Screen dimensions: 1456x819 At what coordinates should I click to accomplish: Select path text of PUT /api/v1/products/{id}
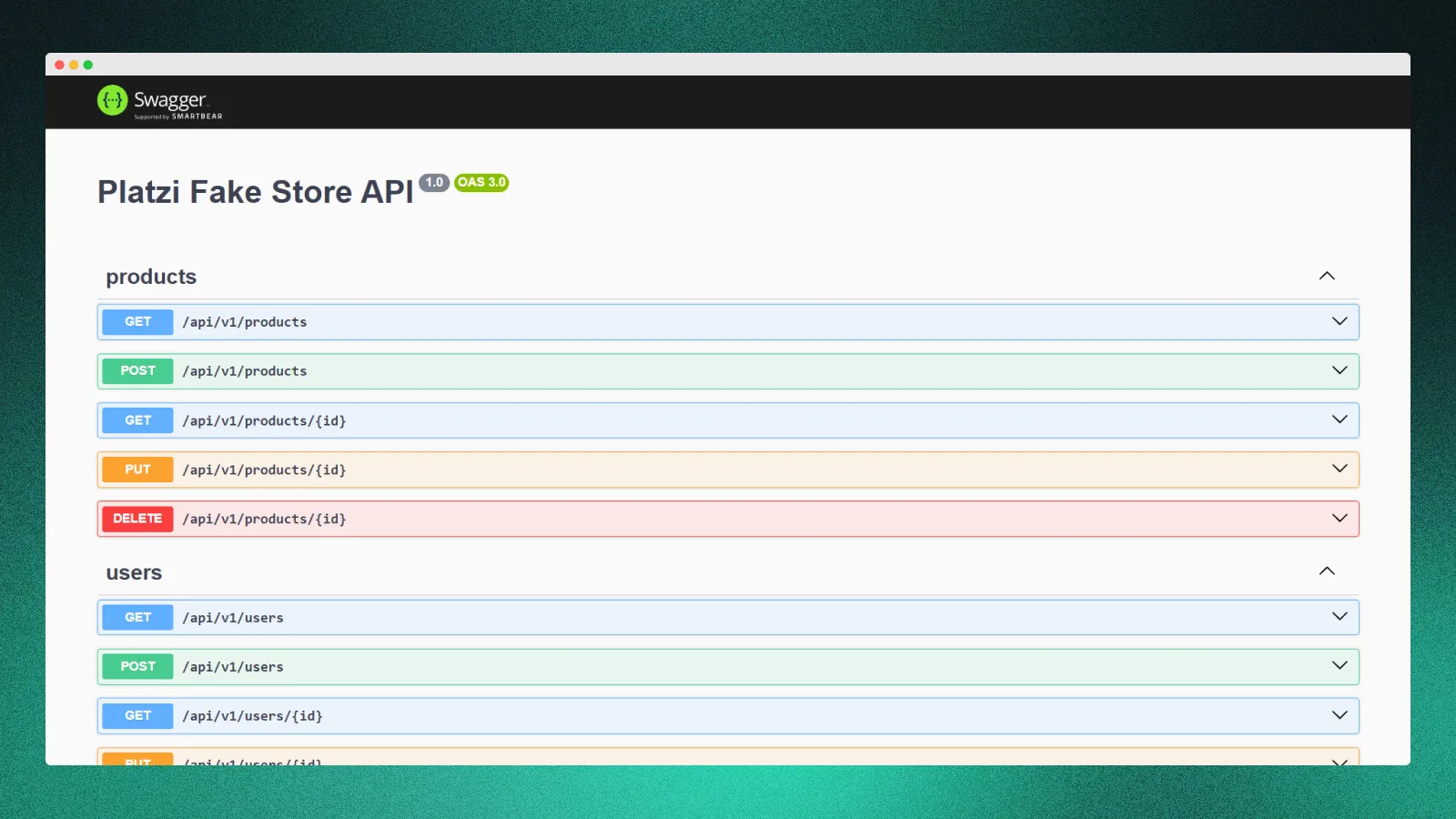(264, 470)
